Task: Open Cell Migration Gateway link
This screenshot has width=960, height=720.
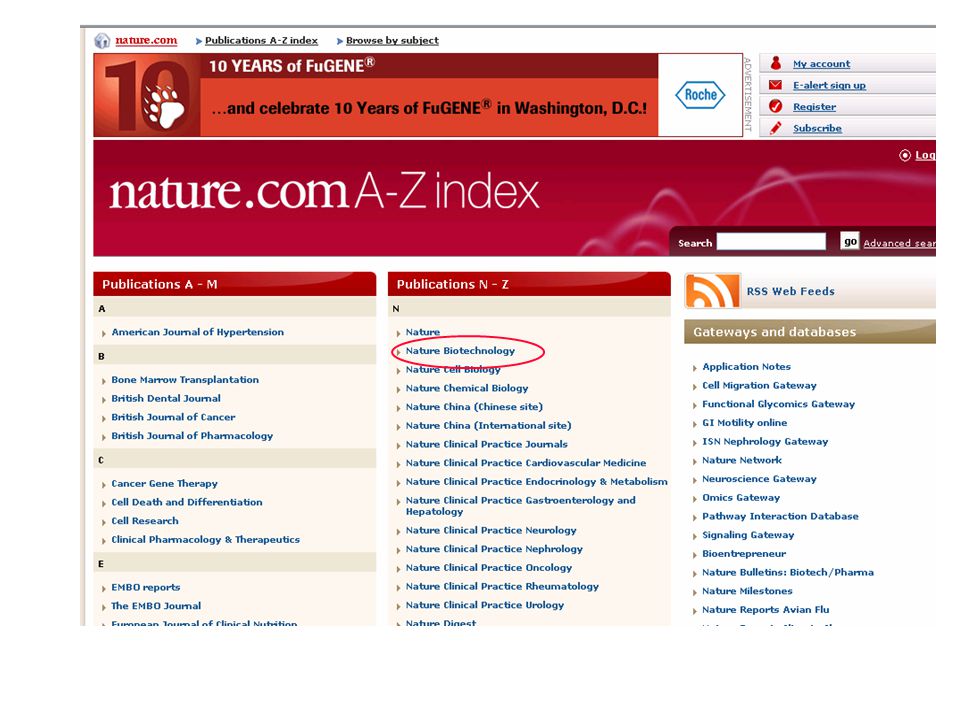Action: tap(759, 386)
